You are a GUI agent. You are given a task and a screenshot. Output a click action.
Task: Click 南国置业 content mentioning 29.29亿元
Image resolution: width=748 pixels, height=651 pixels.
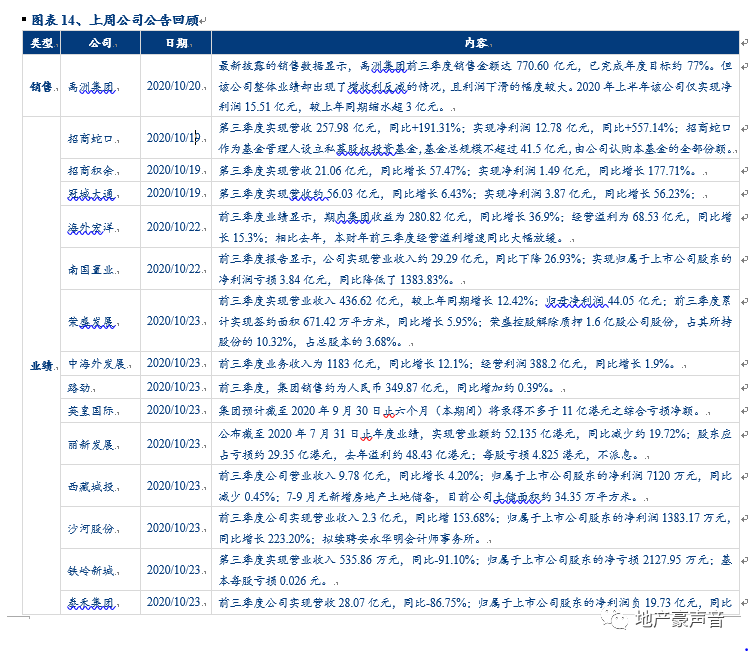pyautogui.click(x=475, y=269)
